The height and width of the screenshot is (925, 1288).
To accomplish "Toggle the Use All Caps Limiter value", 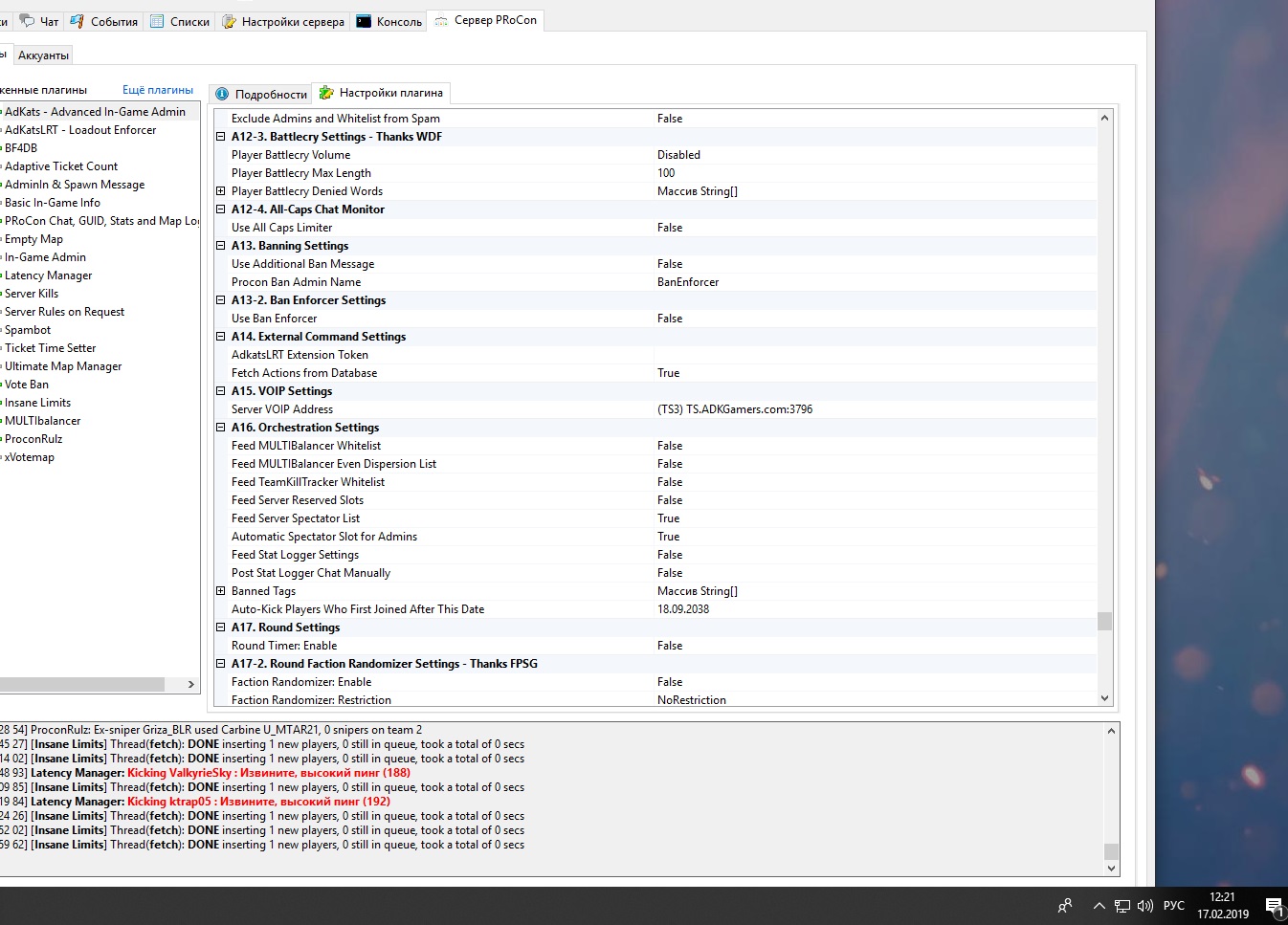I will [x=670, y=228].
